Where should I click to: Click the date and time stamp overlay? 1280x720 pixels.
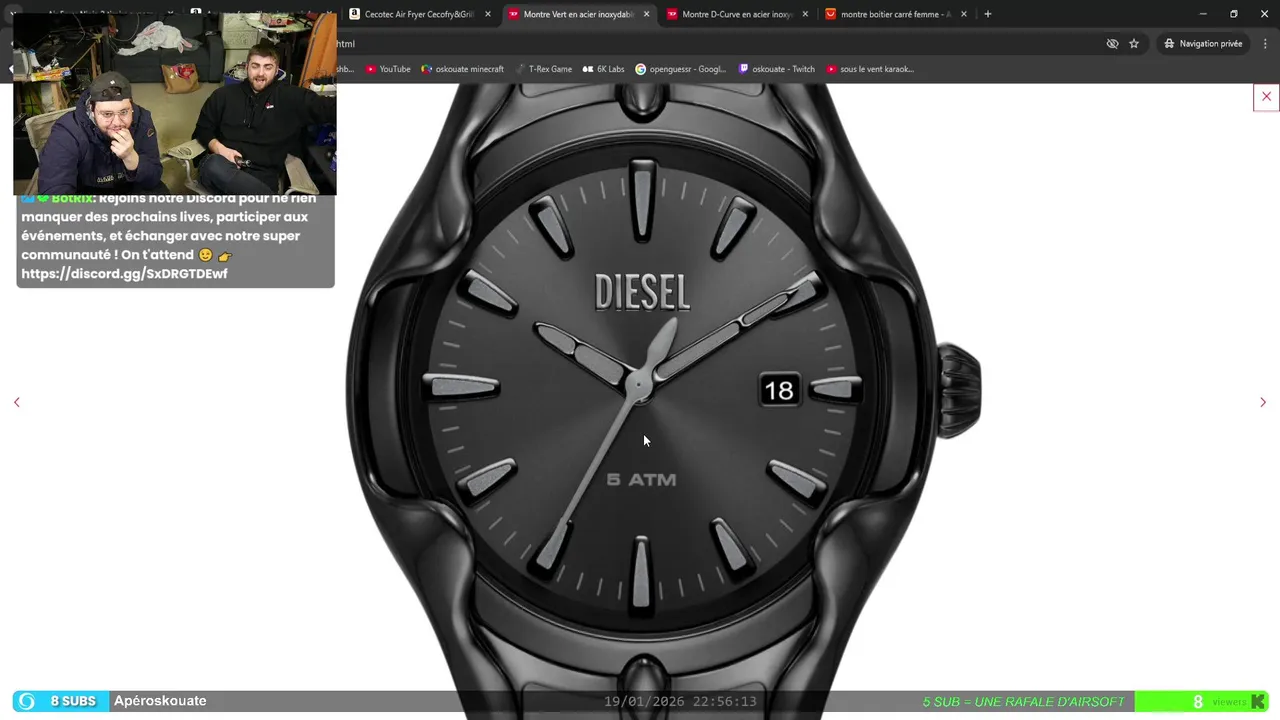(x=680, y=702)
